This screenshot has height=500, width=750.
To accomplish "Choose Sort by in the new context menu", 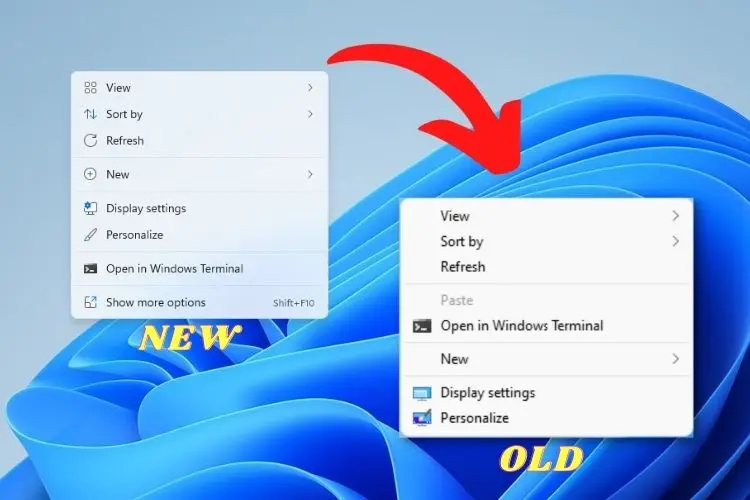I will pyautogui.click(x=199, y=114).
